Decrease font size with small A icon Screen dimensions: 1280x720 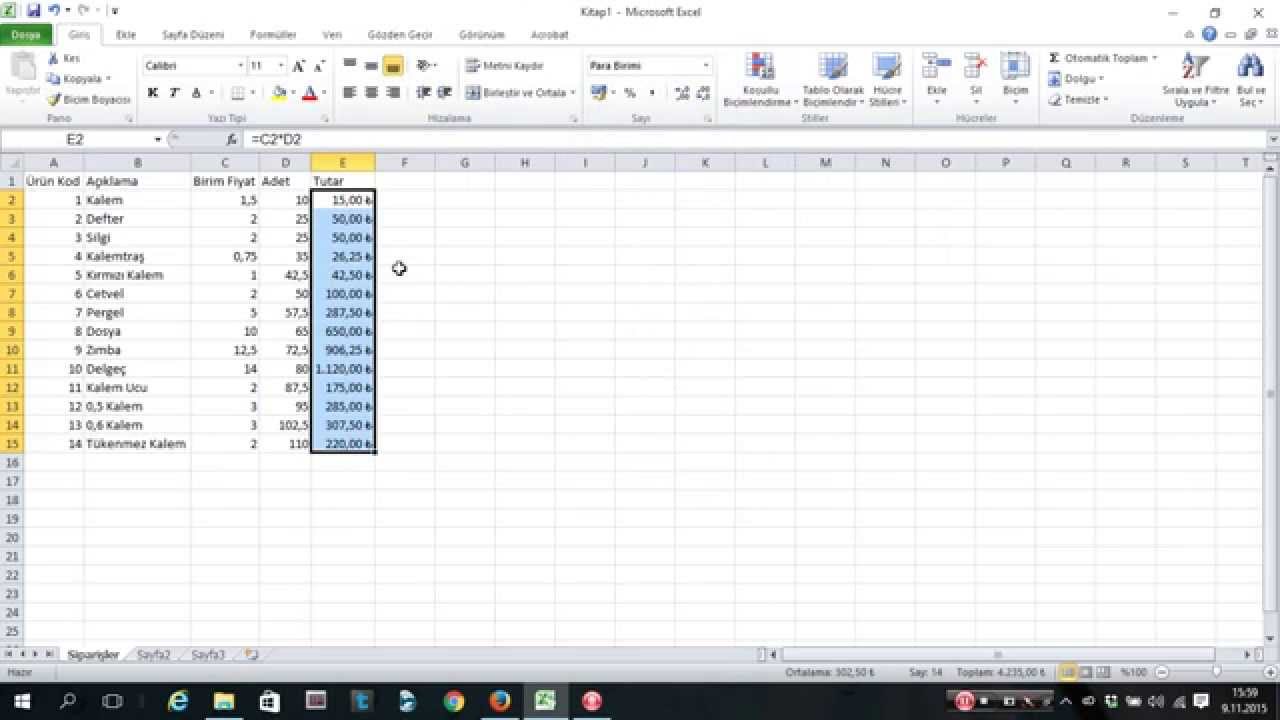tap(319, 65)
